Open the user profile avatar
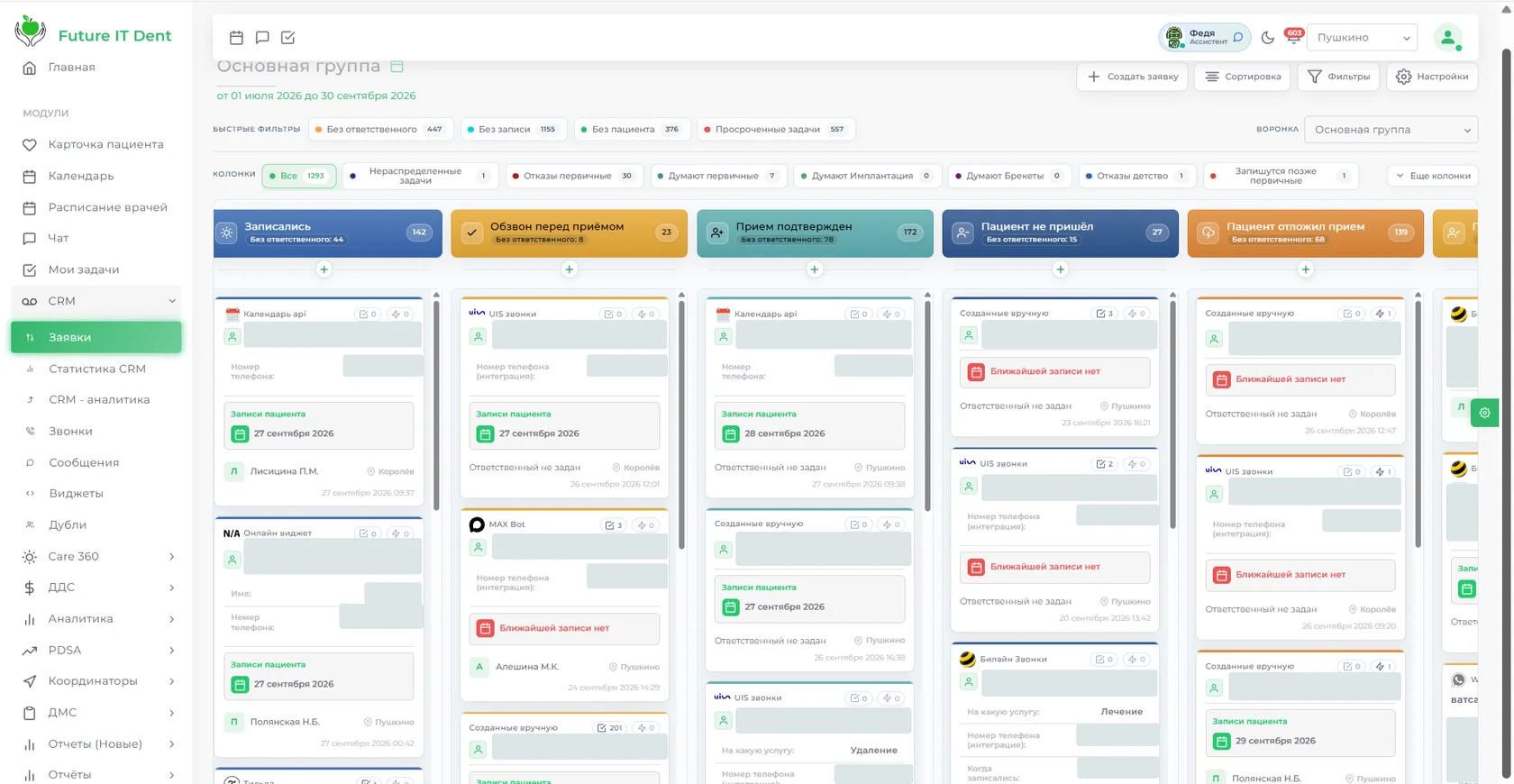The image size is (1514, 784). (x=1448, y=38)
